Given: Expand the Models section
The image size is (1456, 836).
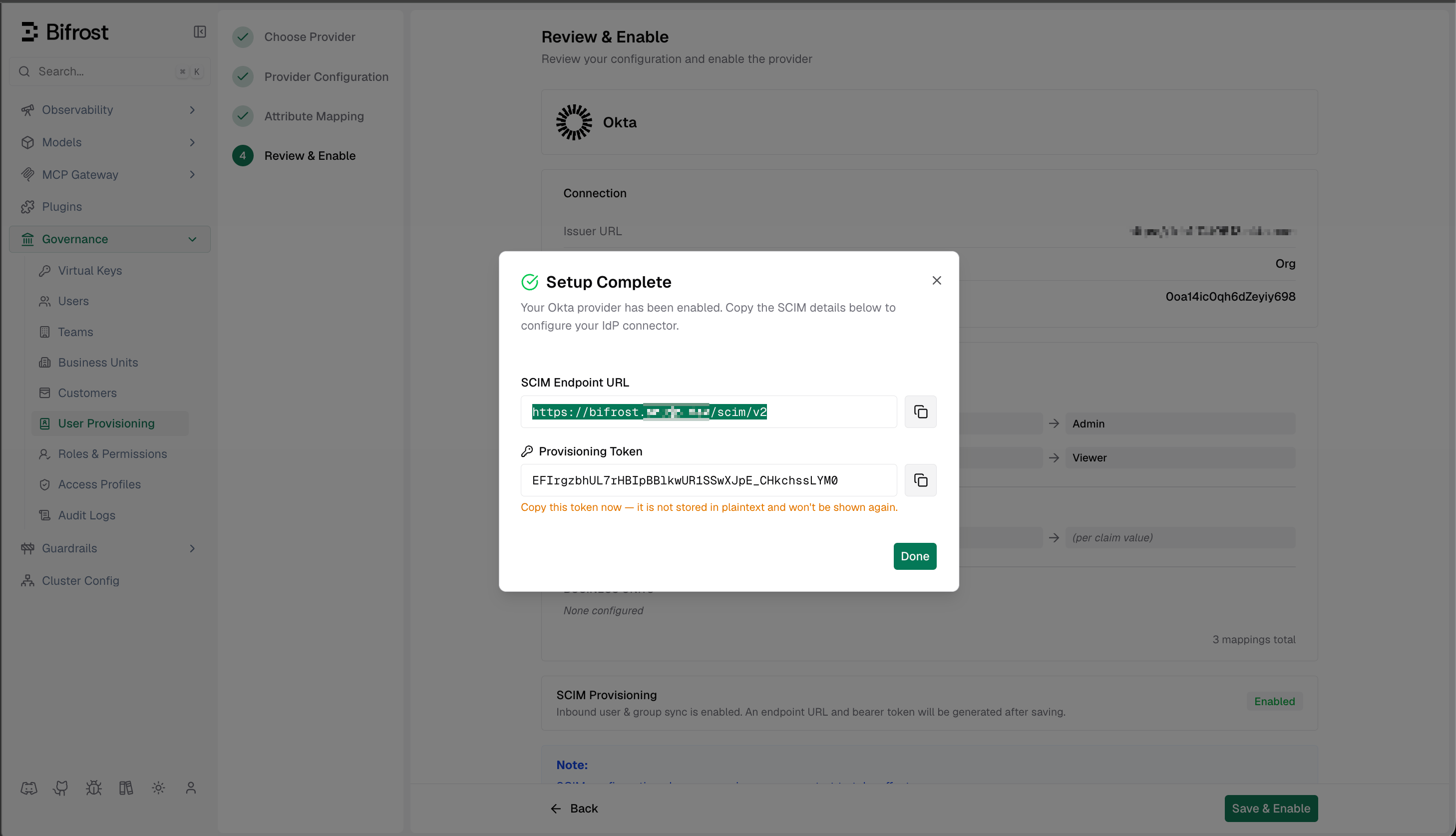Looking at the screenshot, I should [x=110, y=142].
